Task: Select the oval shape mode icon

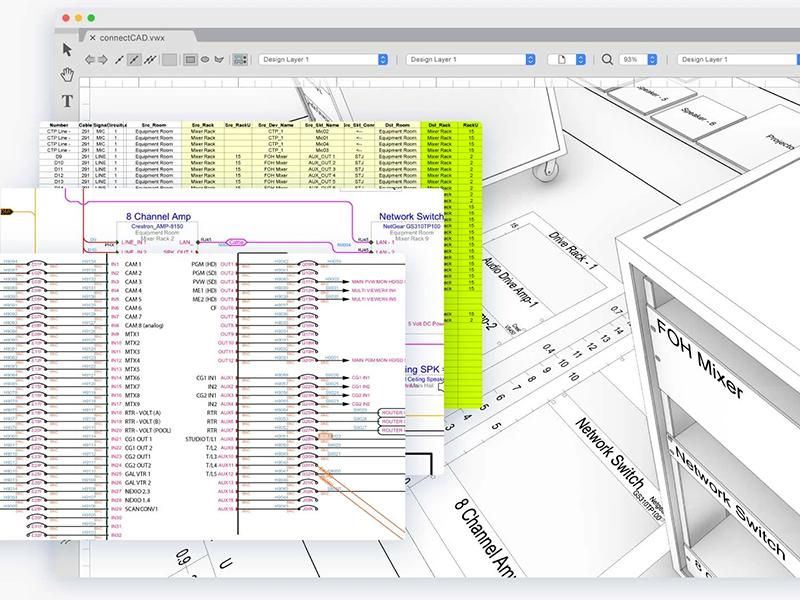Action: [x=205, y=60]
